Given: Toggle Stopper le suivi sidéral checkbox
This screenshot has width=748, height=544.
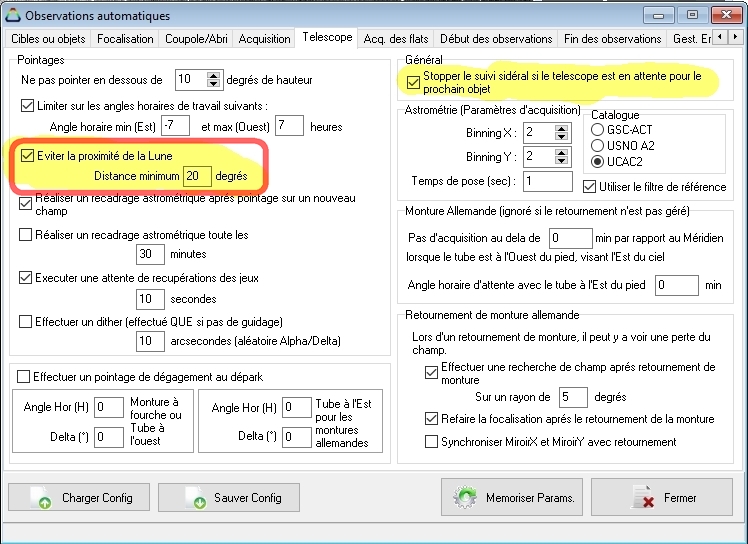Looking at the screenshot, I should pos(414,82).
